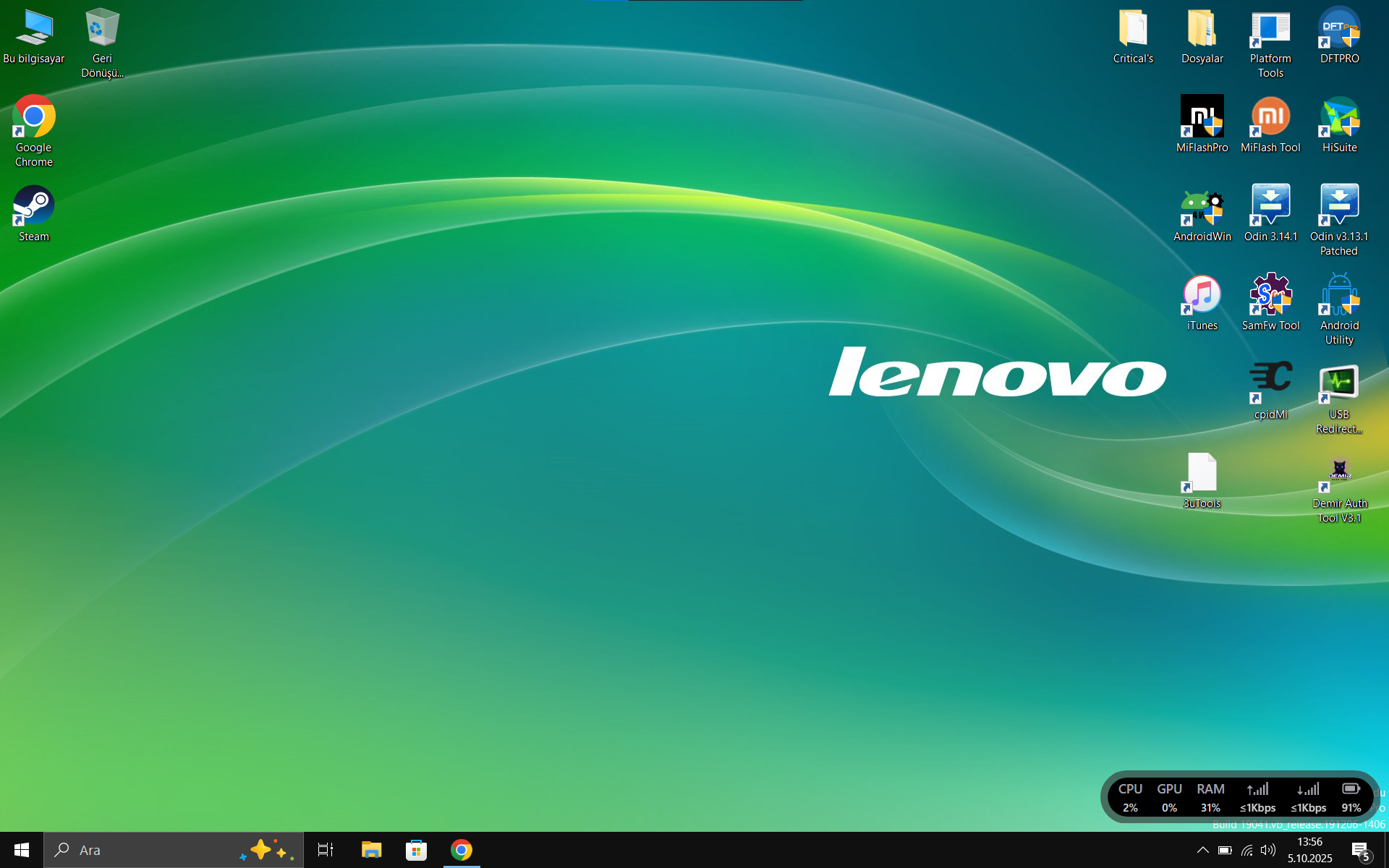Open the Wi-Fi network tray icon
The height and width of the screenshot is (868, 1389).
pos(1246,850)
